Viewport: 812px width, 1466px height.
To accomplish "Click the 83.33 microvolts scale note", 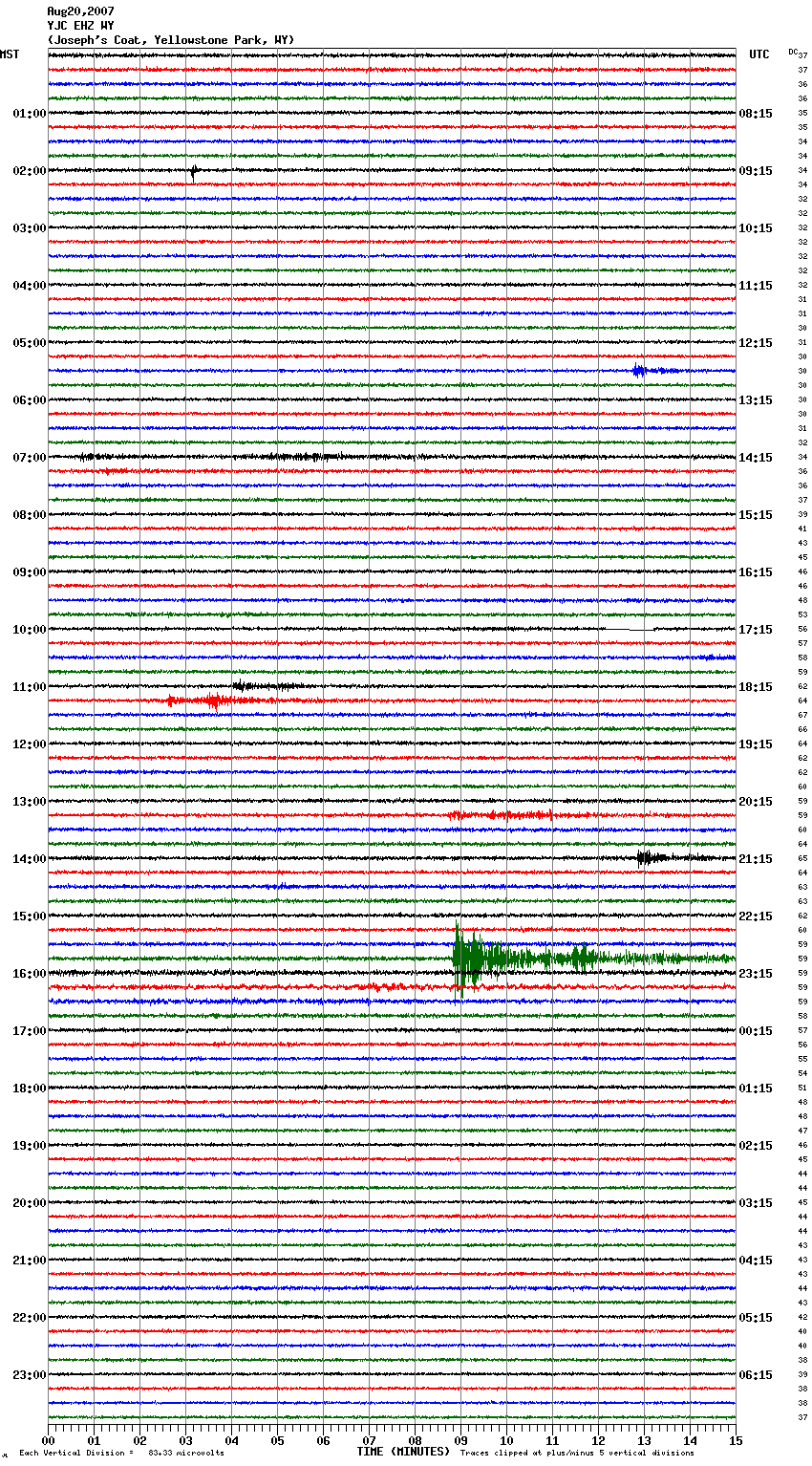I will (x=185, y=1453).
